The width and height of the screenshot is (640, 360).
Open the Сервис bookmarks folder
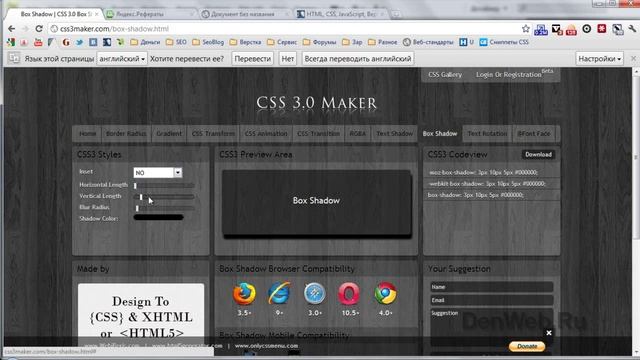pos(282,42)
